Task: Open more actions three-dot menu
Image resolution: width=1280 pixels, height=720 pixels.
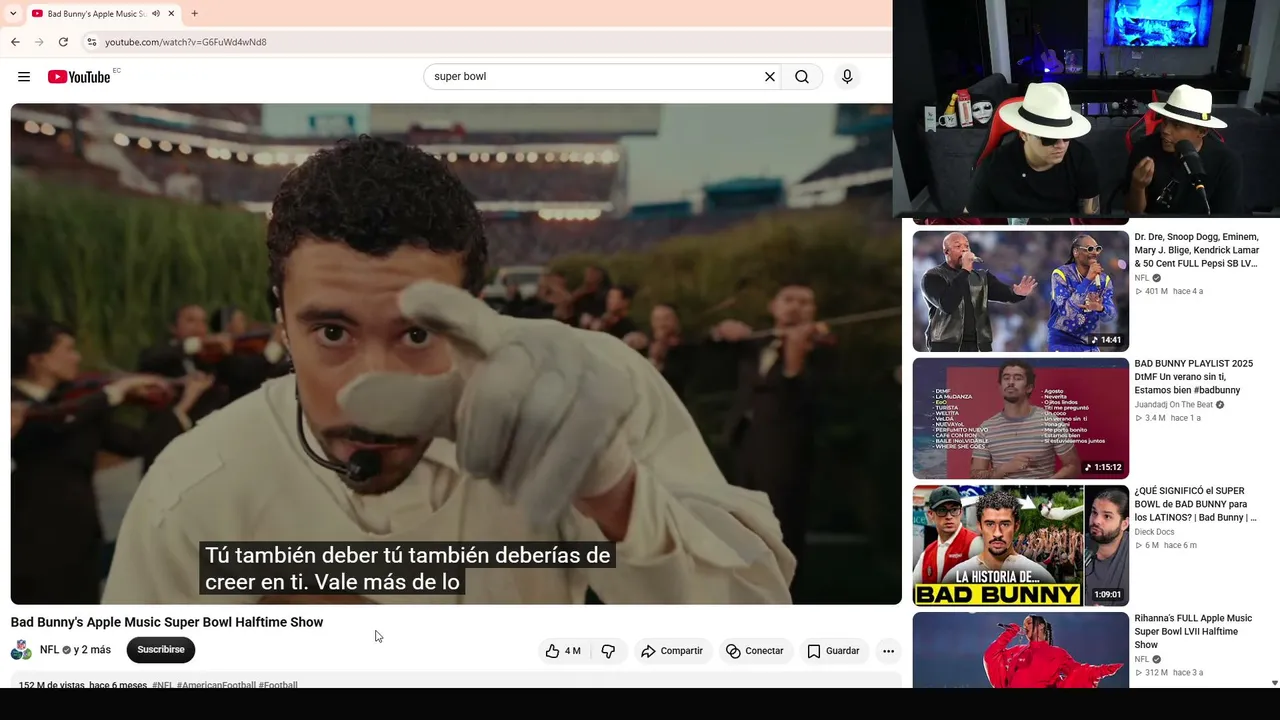Action: (888, 651)
